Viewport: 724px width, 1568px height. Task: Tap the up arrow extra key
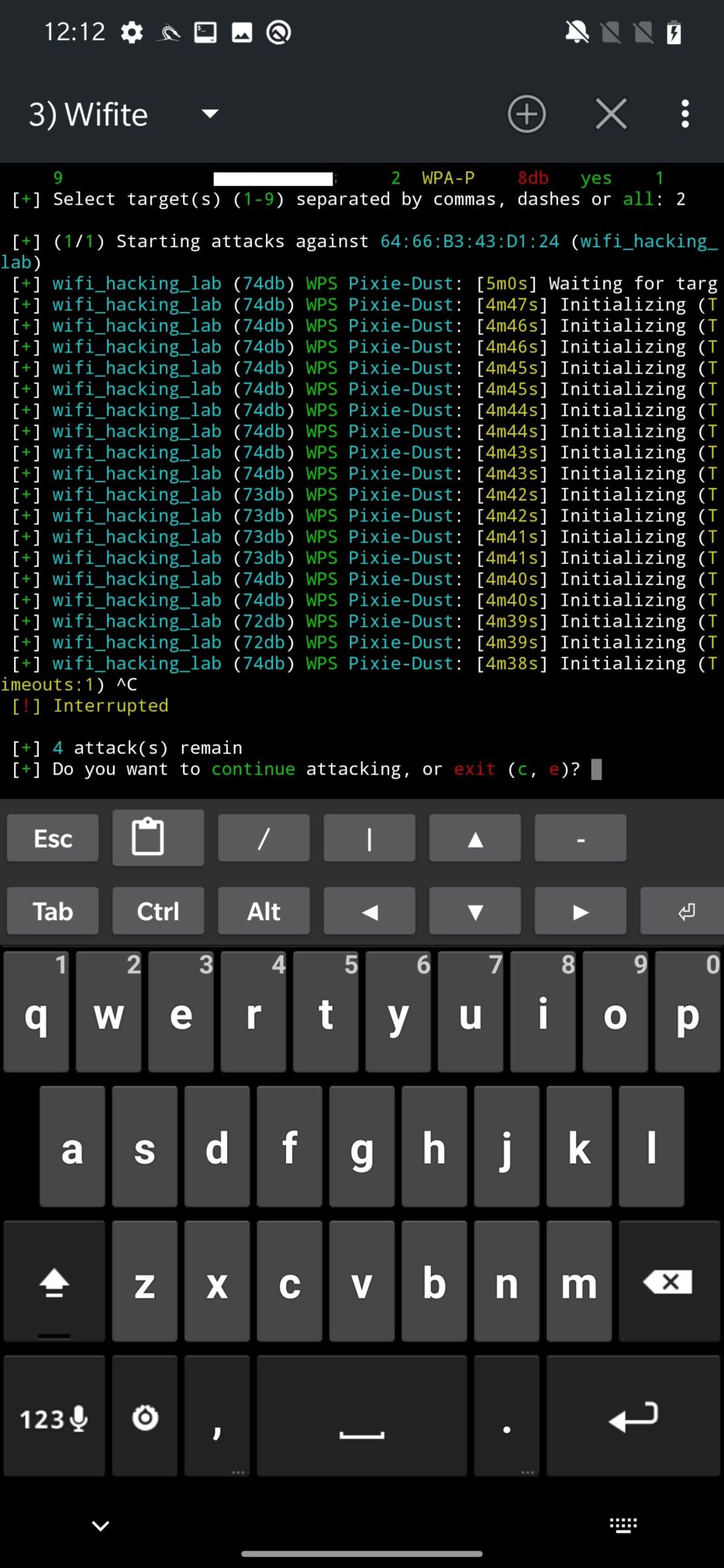point(475,838)
